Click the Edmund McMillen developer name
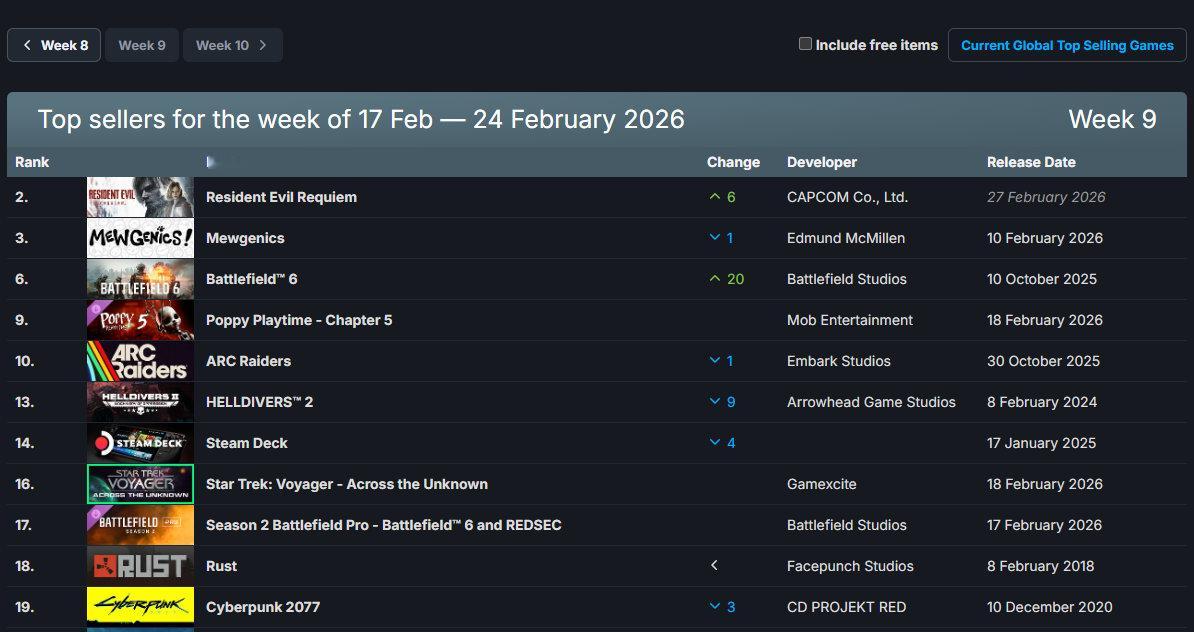 pyautogui.click(x=846, y=238)
